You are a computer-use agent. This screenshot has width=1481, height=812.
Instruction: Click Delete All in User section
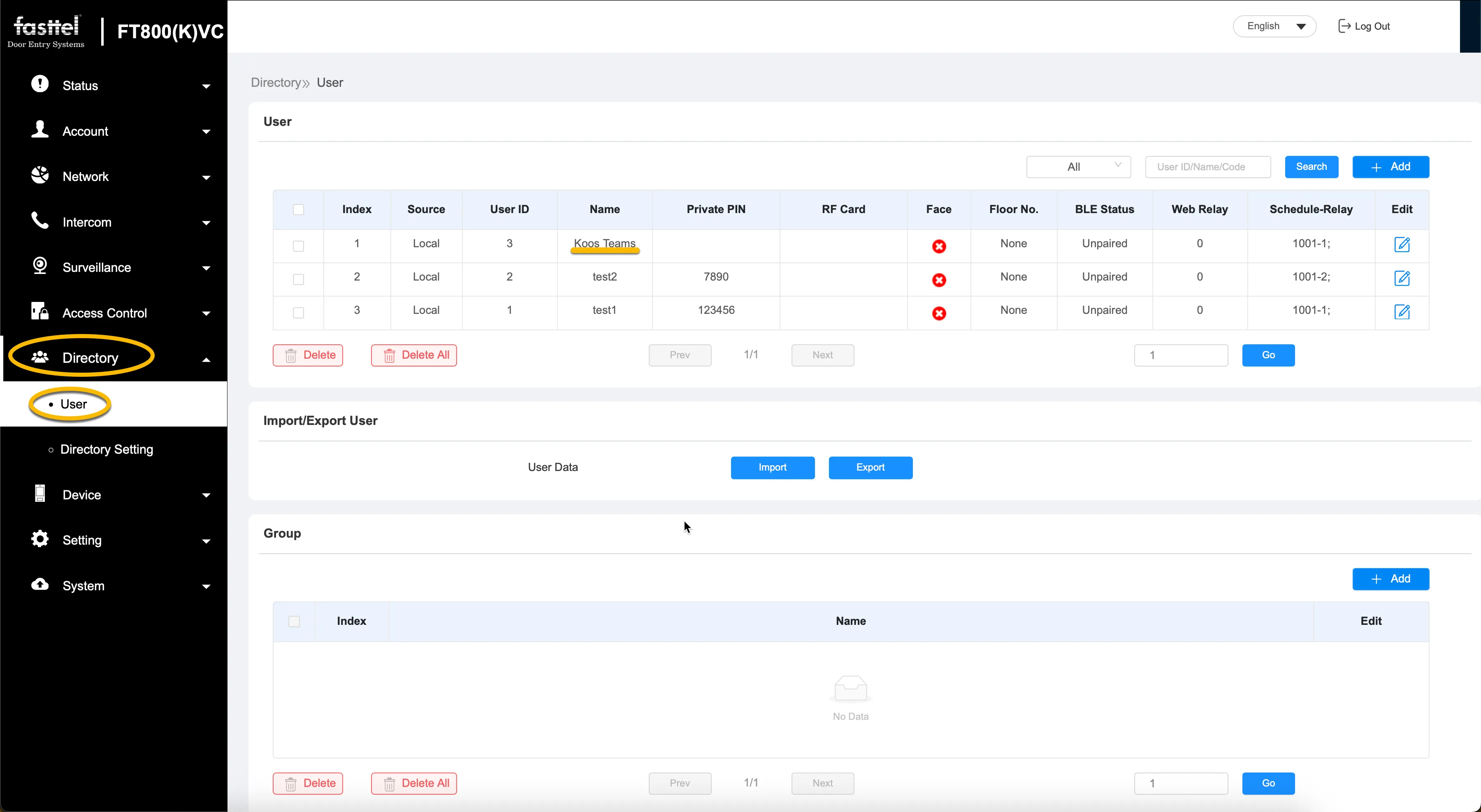point(414,355)
